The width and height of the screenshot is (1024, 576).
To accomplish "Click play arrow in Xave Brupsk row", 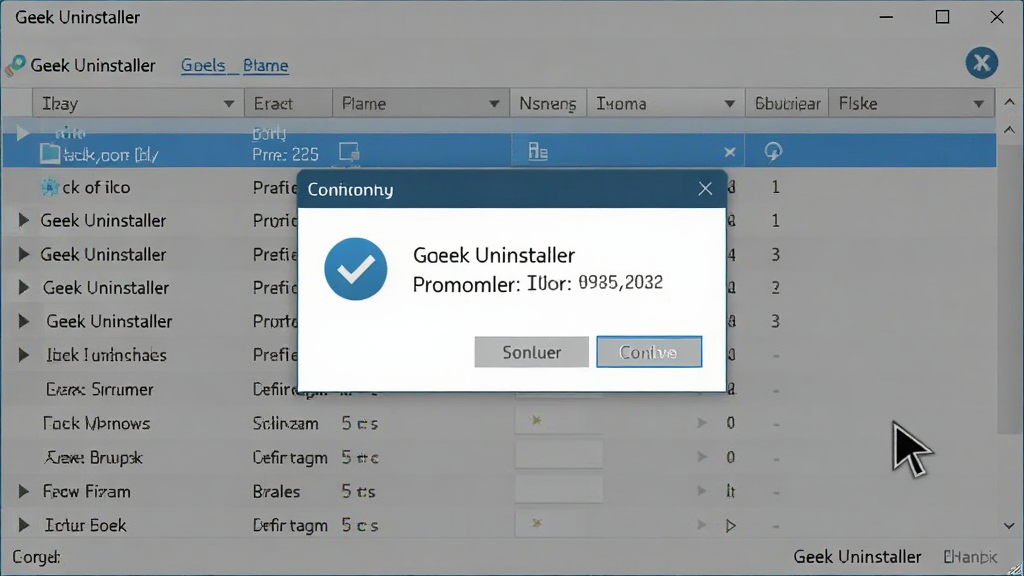I will pyautogui.click(x=702, y=456).
